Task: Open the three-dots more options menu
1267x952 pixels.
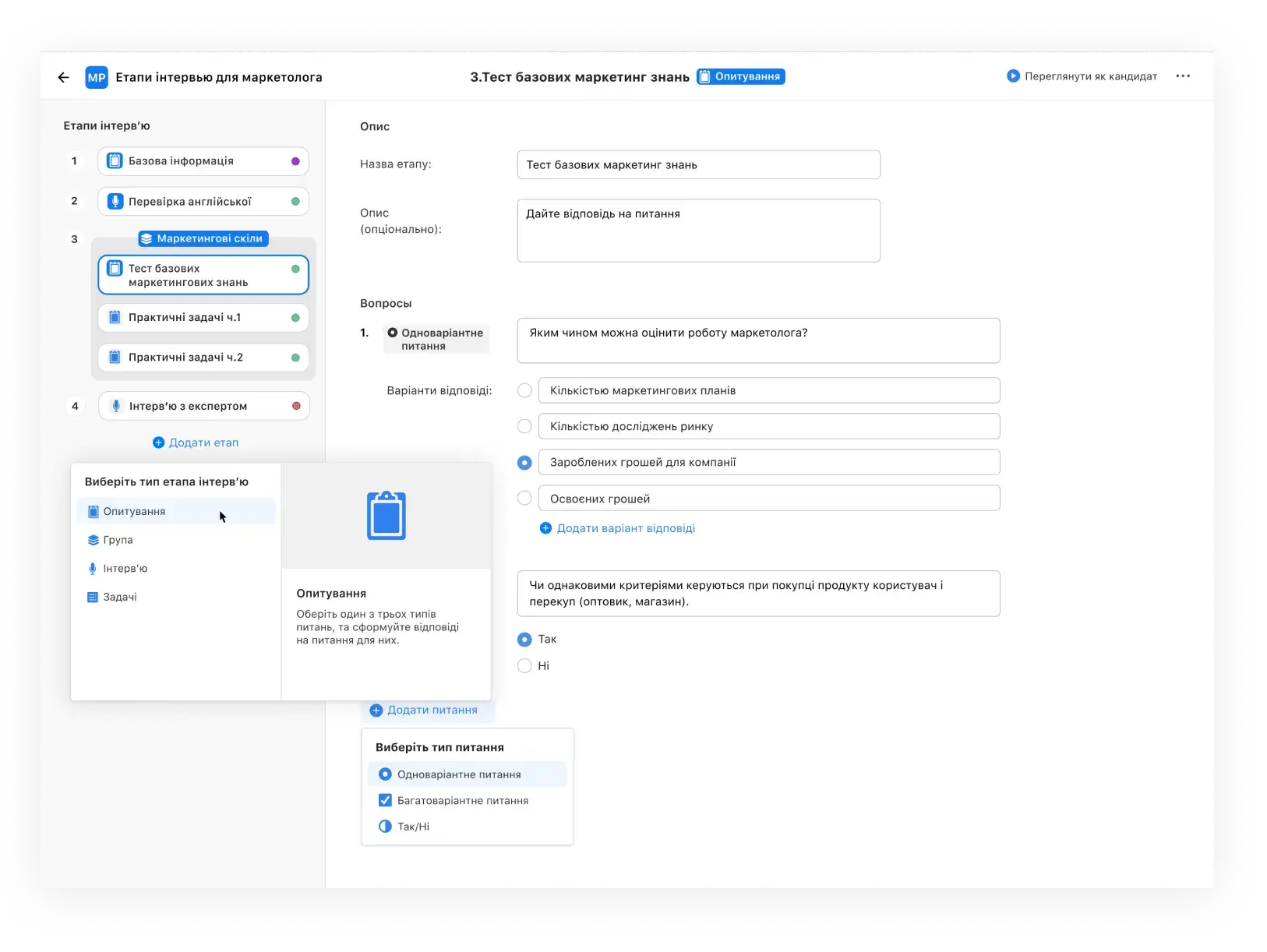Action: coord(1182,76)
